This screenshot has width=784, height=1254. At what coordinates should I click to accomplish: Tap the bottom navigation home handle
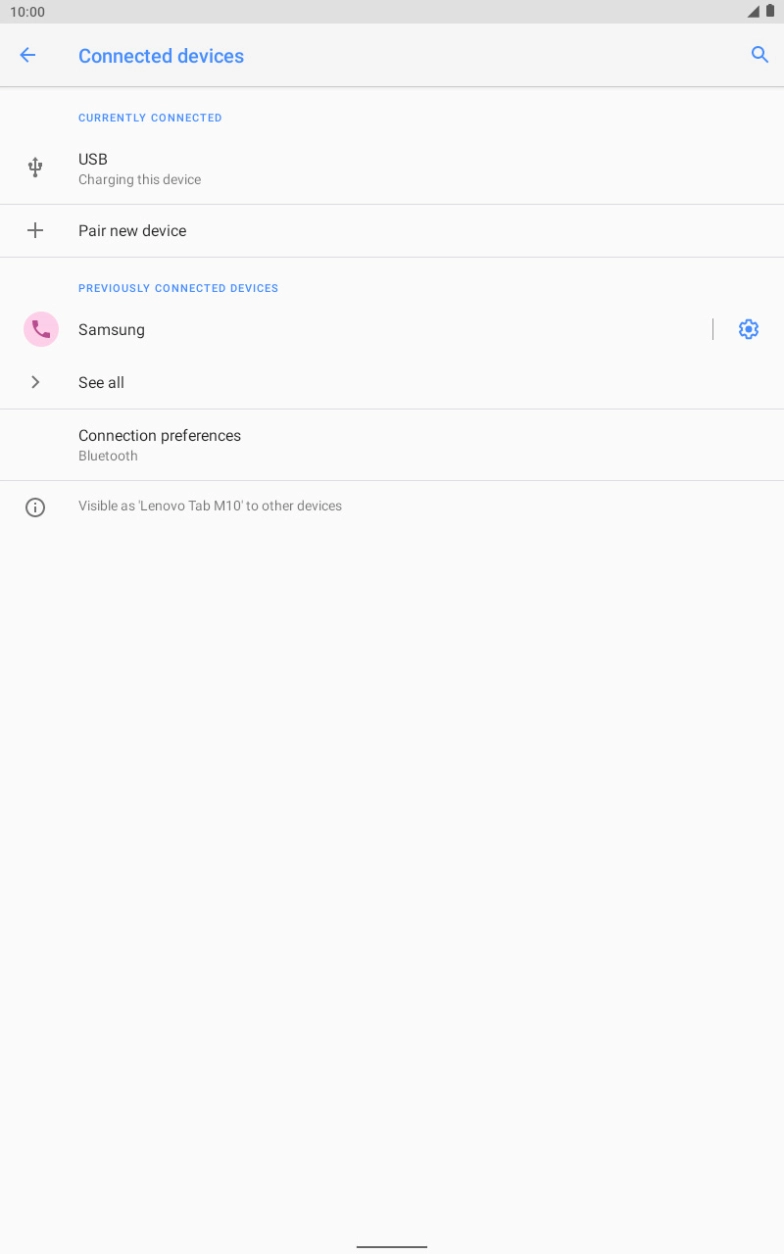point(392,1246)
